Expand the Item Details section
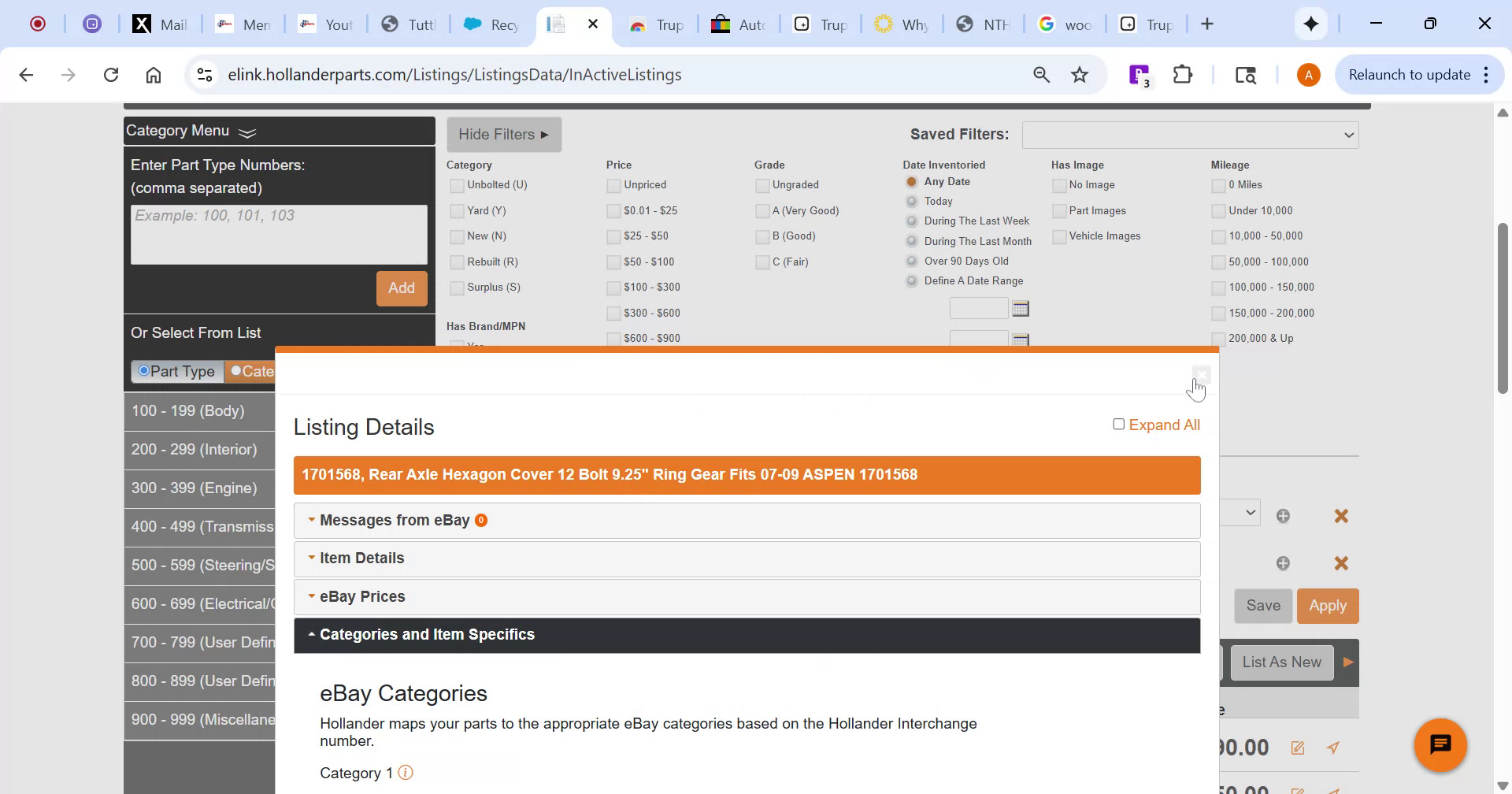The image size is (1512, 794). tap(361, 558)
